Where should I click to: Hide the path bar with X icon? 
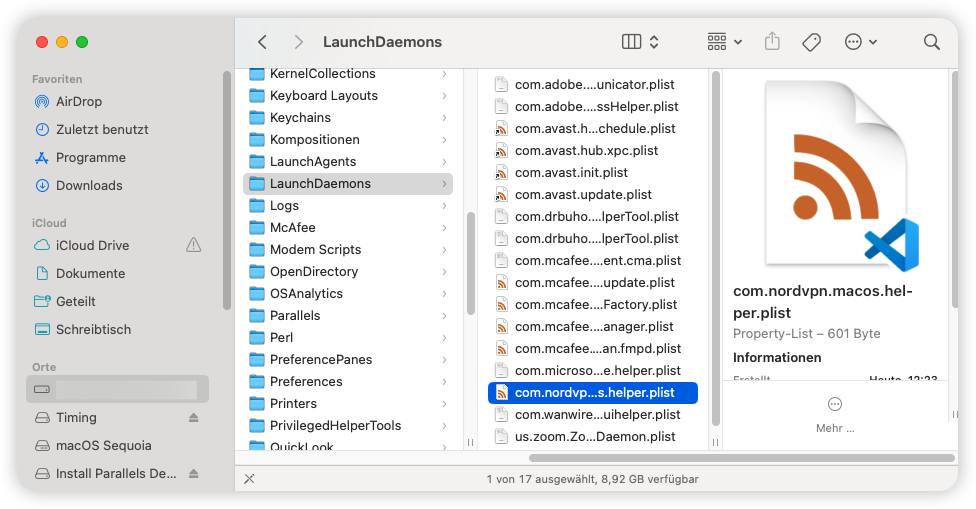[x=249, y=479]
